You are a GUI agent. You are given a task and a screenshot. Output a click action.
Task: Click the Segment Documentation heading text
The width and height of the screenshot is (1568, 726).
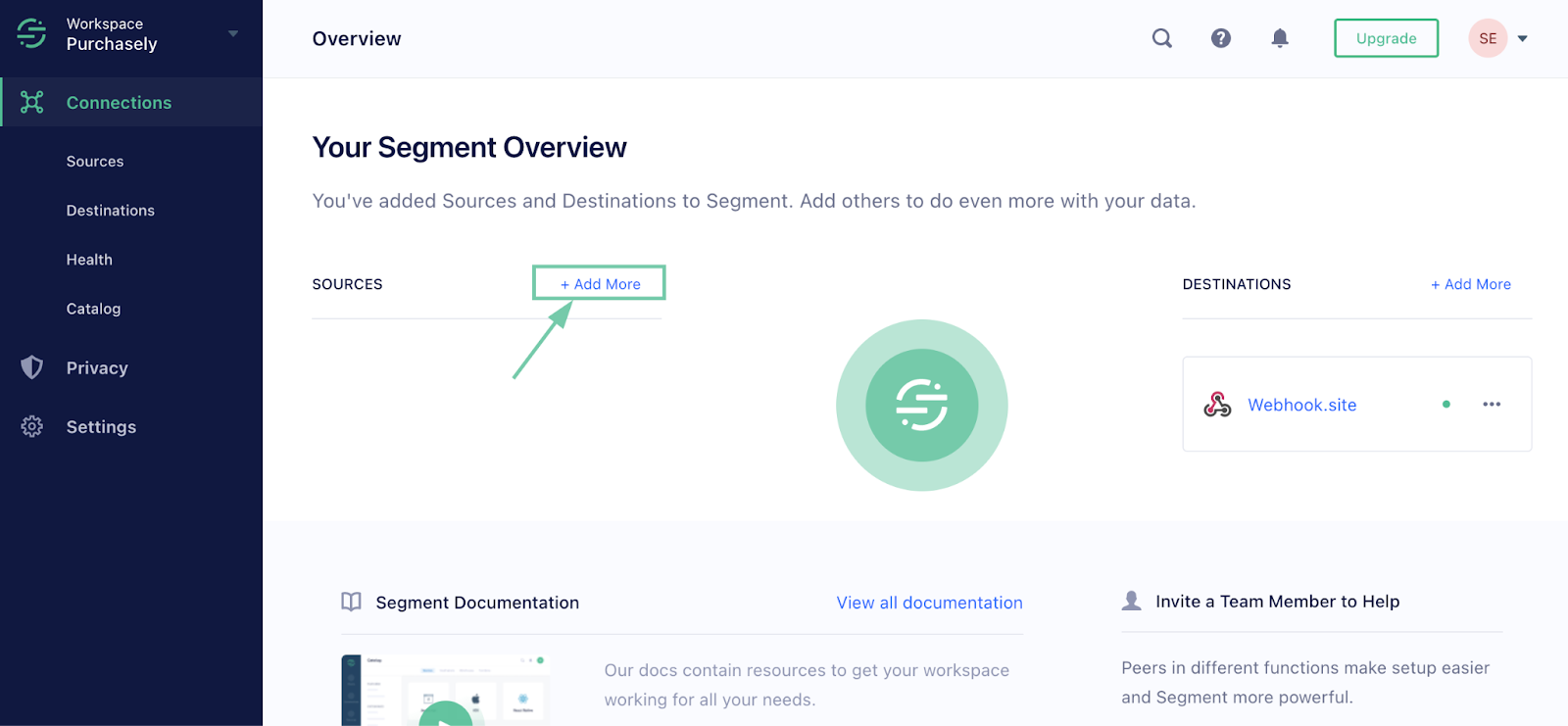pos(477,603)
